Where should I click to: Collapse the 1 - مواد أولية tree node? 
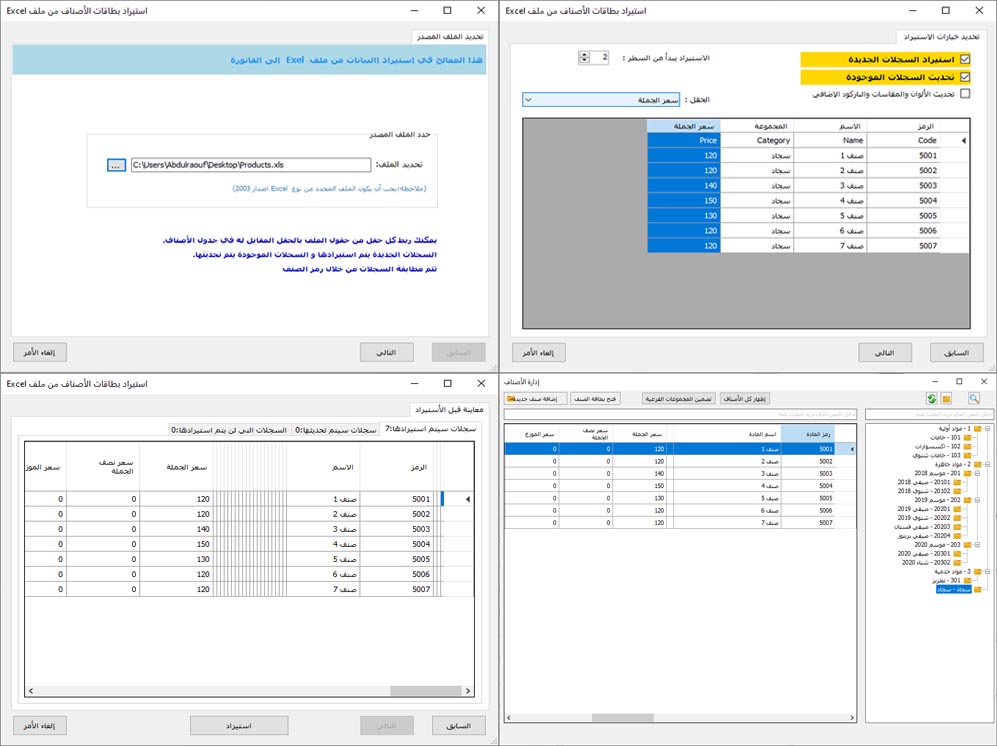click(987, 429)
